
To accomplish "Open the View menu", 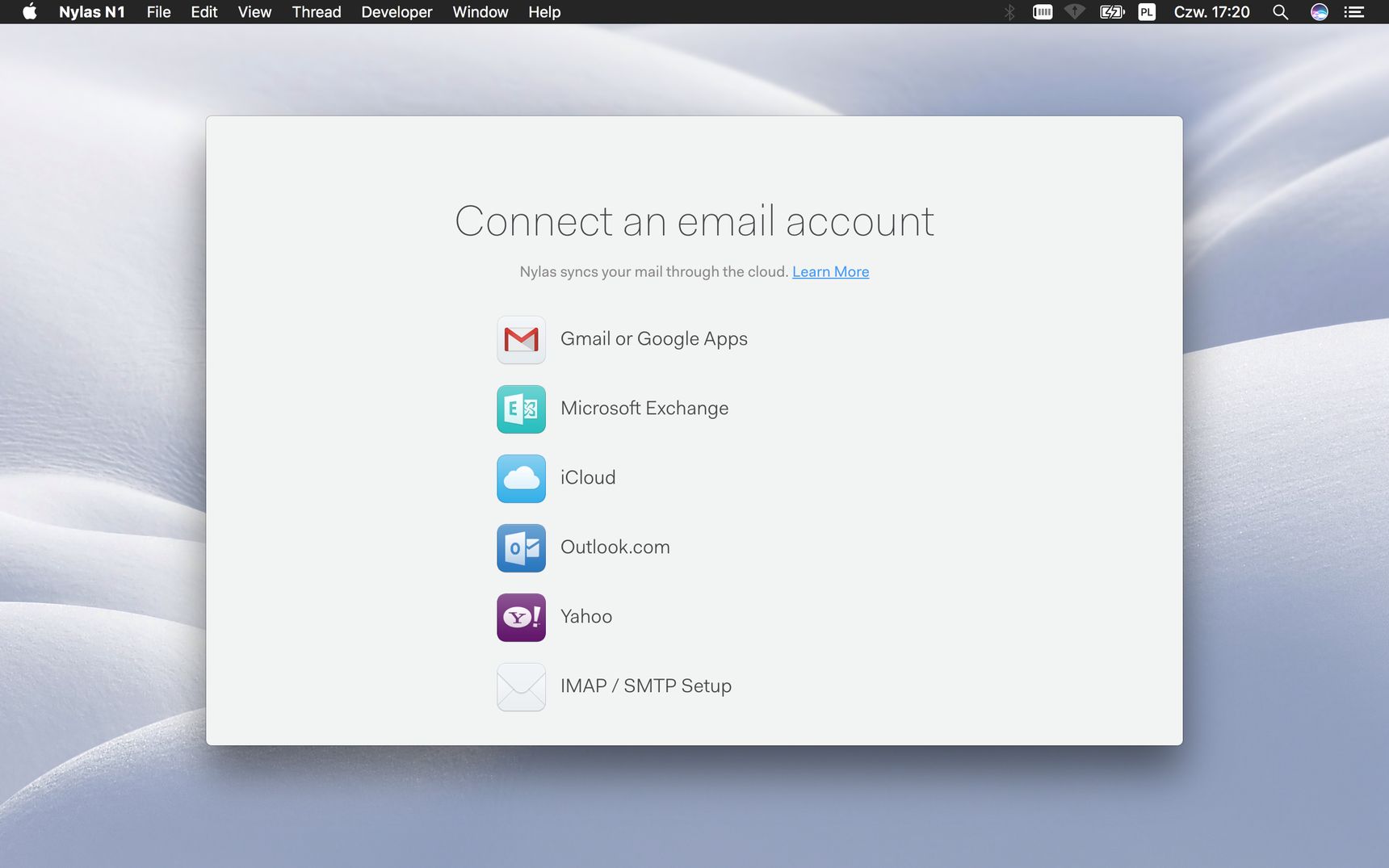I will 254,12.
